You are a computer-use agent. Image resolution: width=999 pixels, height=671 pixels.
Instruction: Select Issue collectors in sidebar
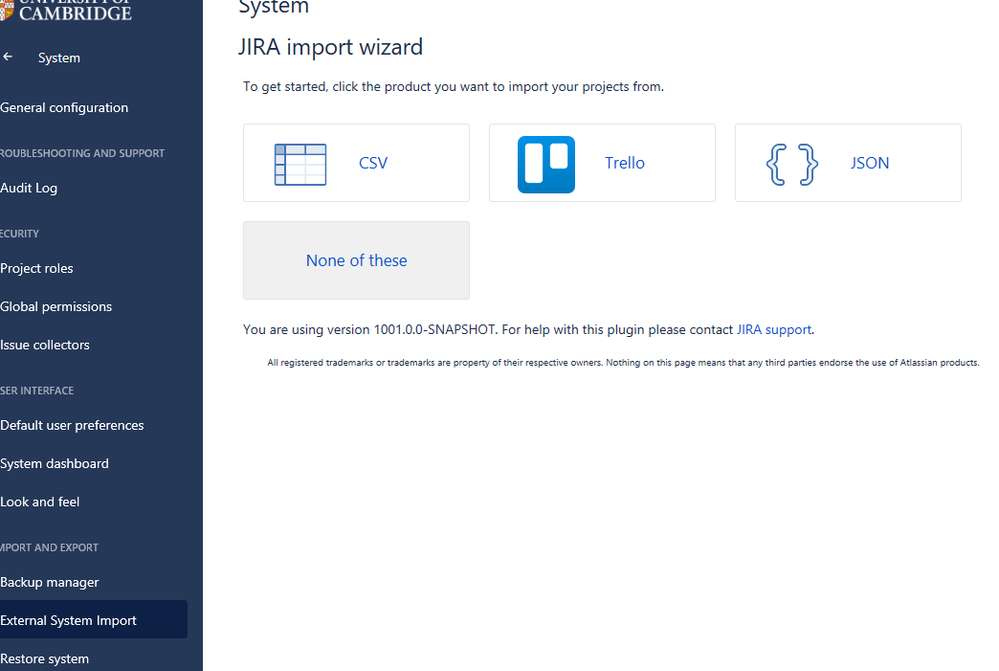[x=45, y=345]
